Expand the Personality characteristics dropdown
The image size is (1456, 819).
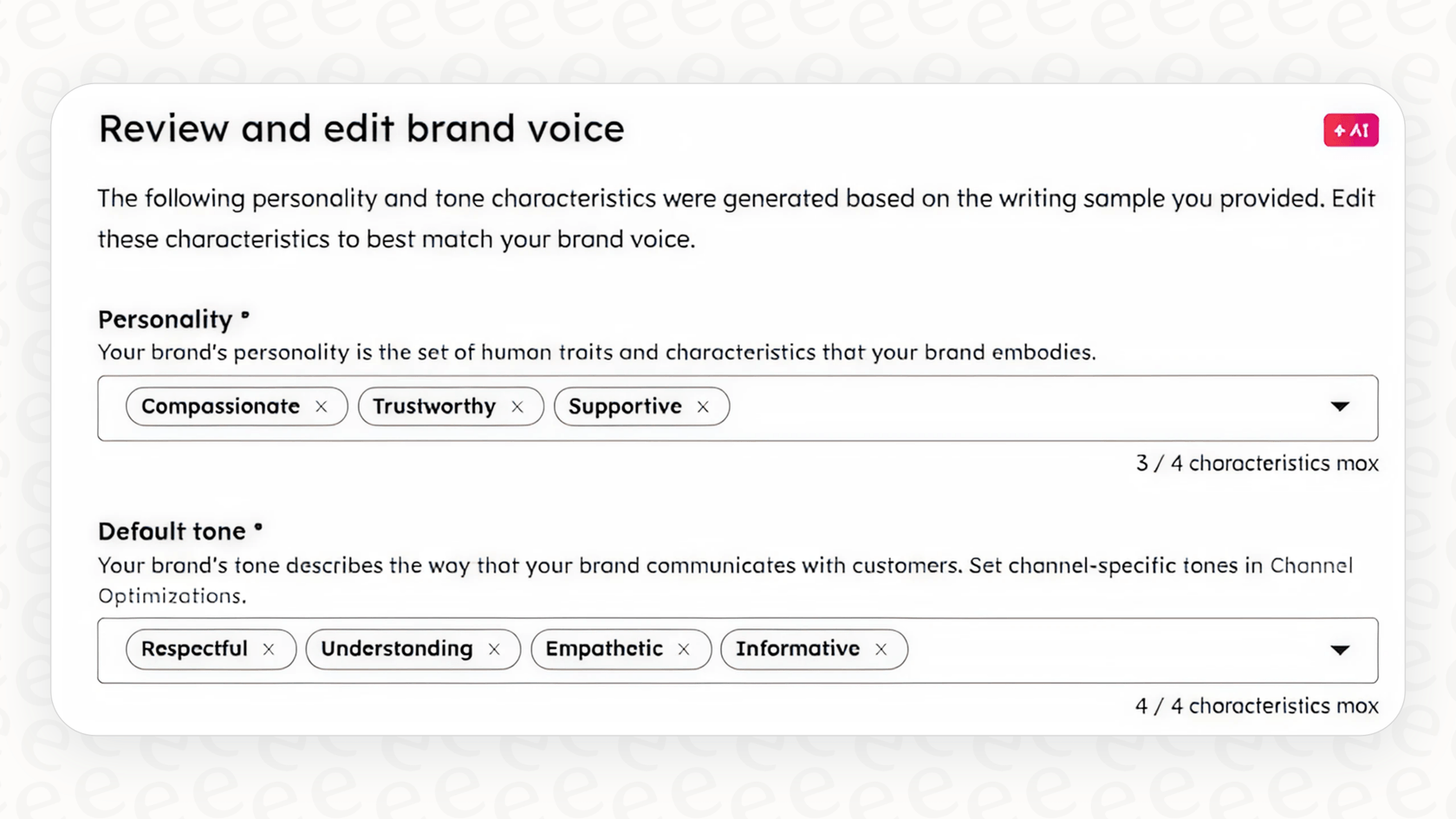(x=1340, y=406)
